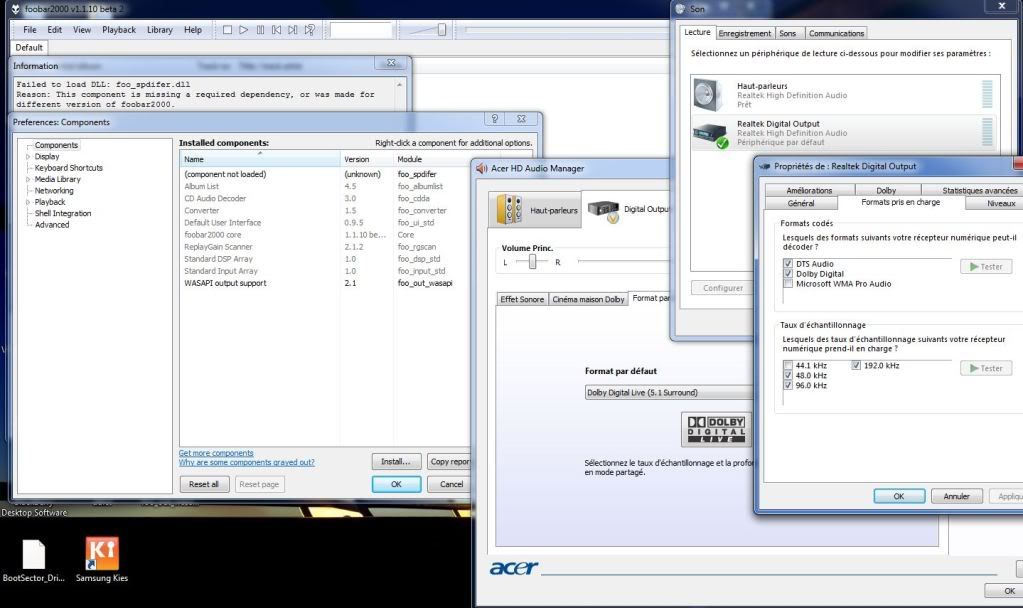
Task: Start playback with the foobar2000 Play icon
Action: (x=243, y=30)
